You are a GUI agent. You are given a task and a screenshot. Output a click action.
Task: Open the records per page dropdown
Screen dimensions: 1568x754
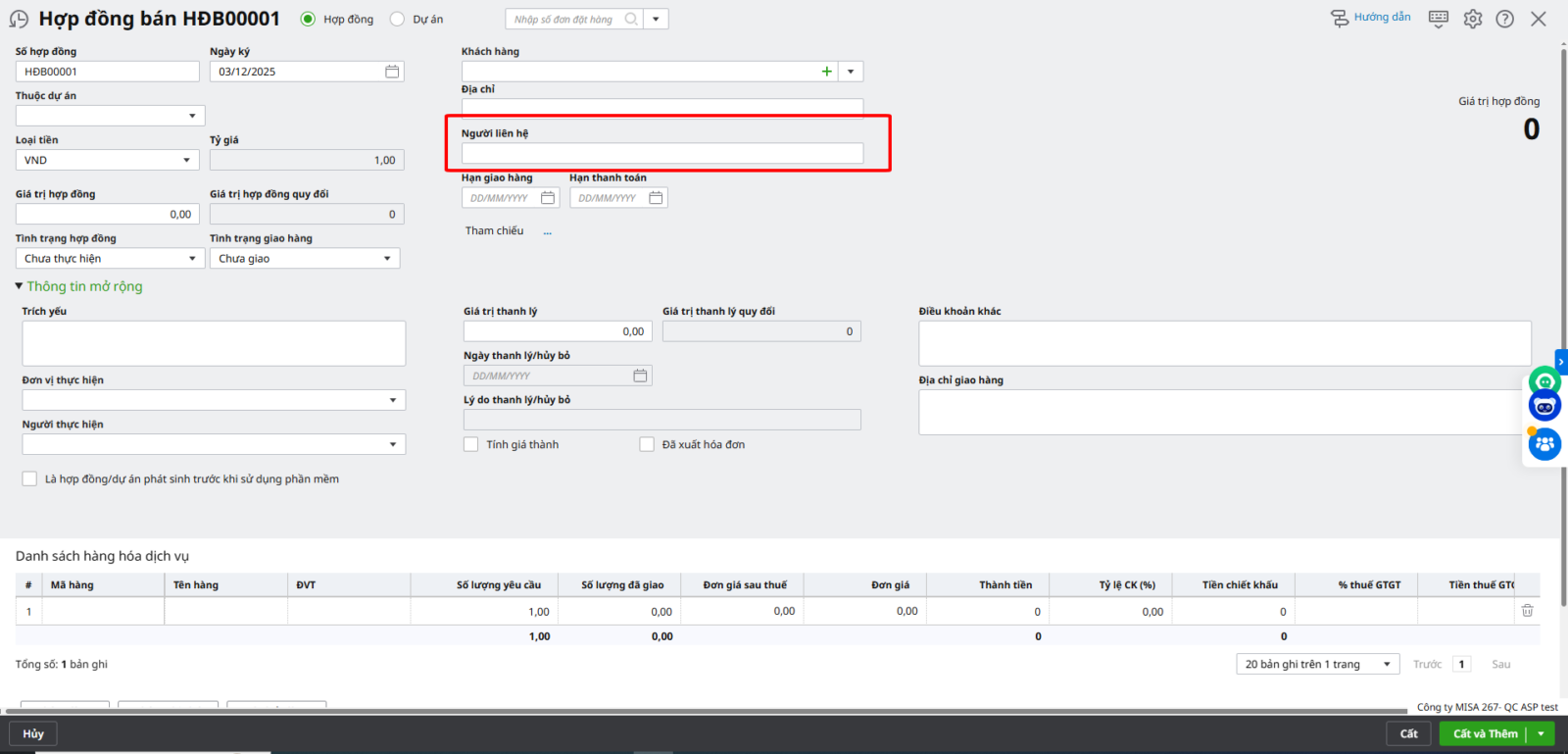pyautogui.click(x=1317, y=664)
